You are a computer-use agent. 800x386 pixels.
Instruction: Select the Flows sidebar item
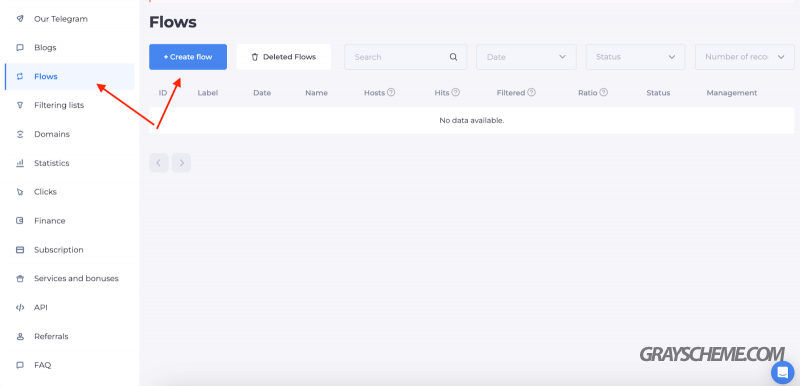(69, 76)
